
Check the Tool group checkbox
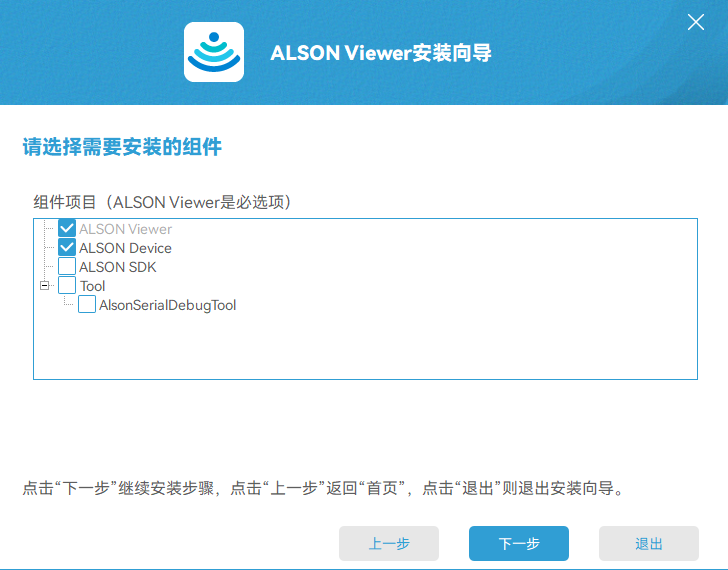(x=67, y=286)
